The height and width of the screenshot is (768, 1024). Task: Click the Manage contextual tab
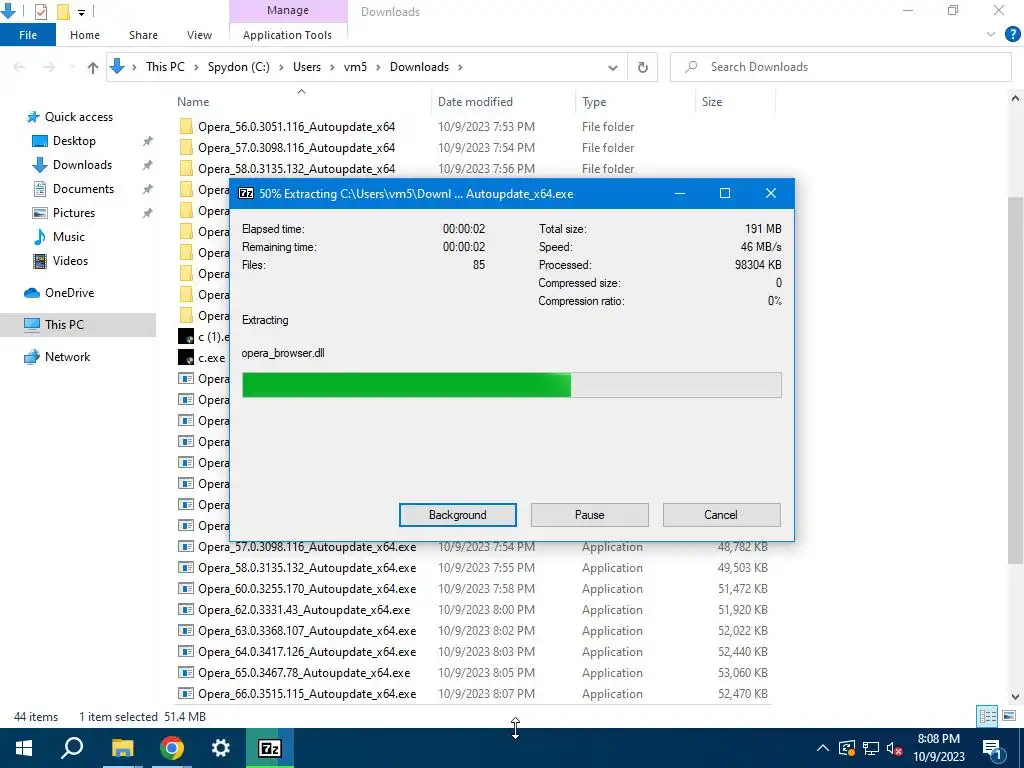coord(288,10)
